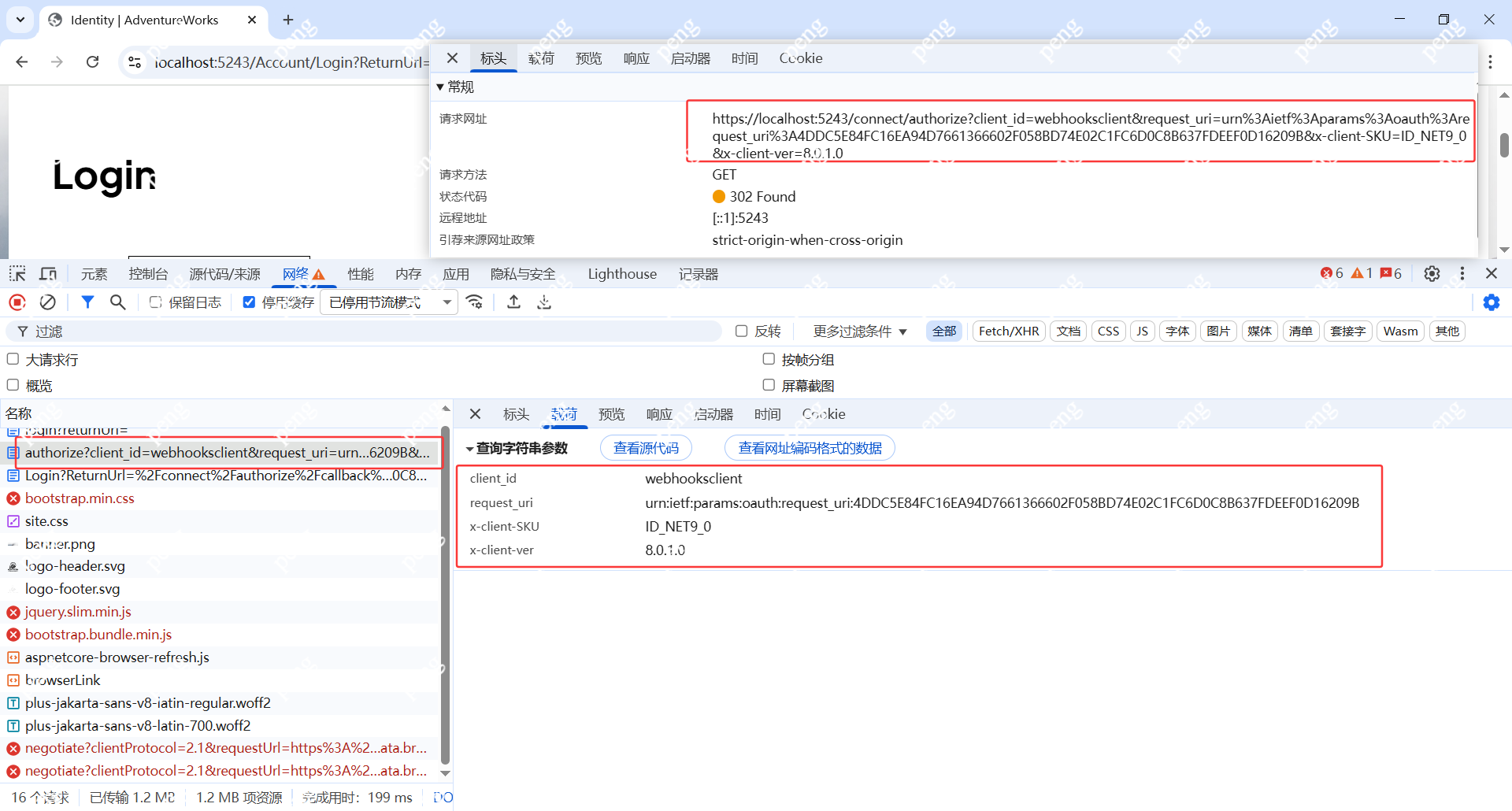Click the browser address bar URL
The image size is (1512, 811).
(x=291, y=62)
